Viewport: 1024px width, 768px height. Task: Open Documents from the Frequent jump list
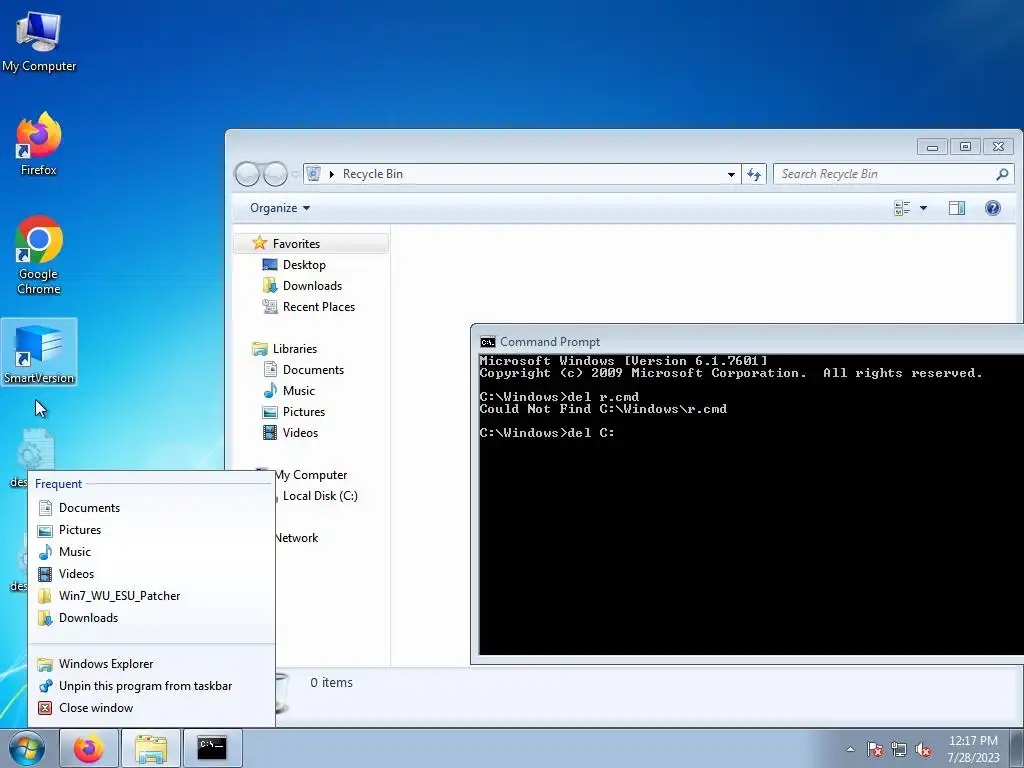click(x=151, y=507)
